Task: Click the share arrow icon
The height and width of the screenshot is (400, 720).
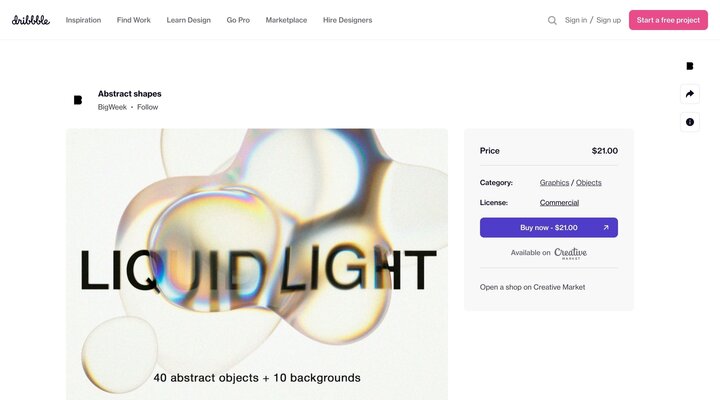Action: pyautogui.click(x=690, y=94)
